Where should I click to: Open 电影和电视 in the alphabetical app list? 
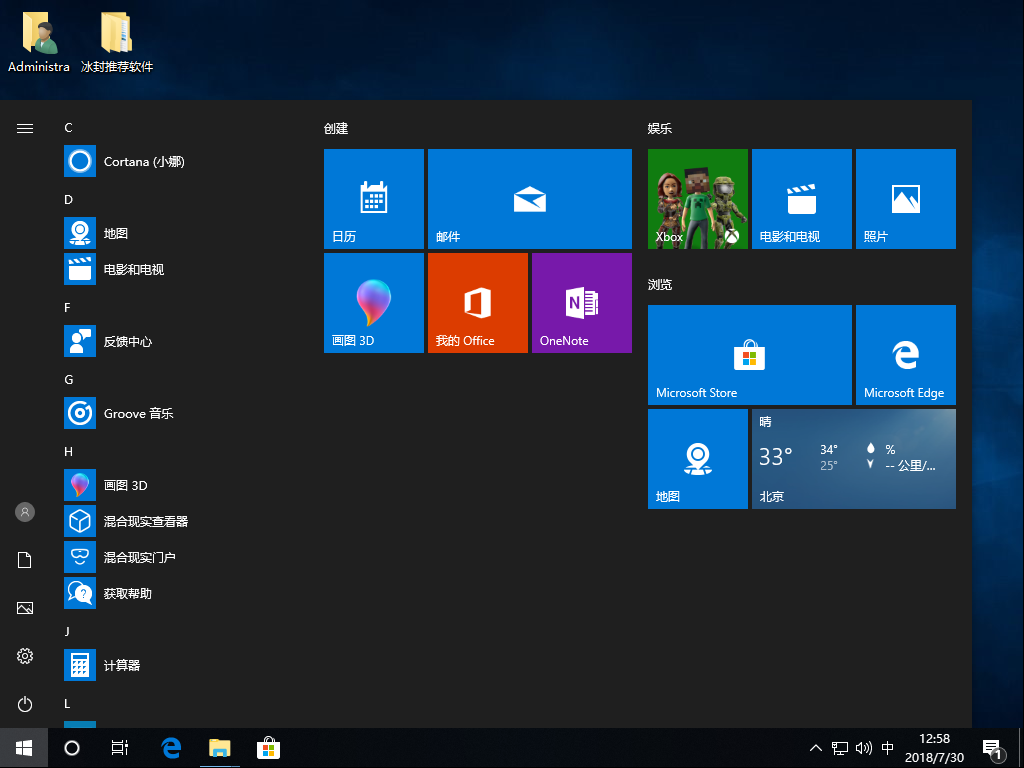coord(176,269)
